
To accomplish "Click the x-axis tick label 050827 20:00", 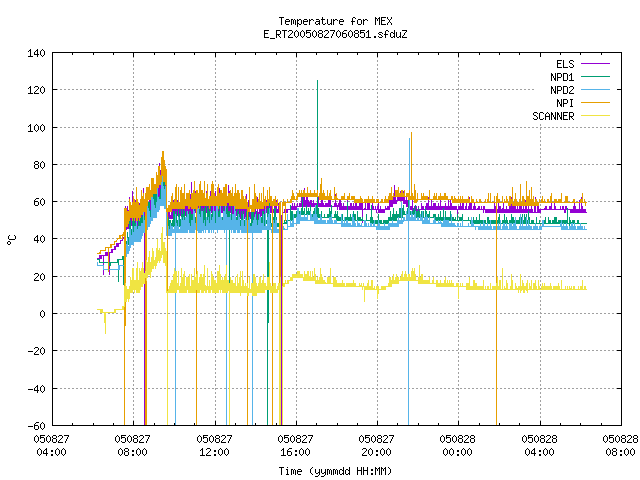I will (376, 446).
